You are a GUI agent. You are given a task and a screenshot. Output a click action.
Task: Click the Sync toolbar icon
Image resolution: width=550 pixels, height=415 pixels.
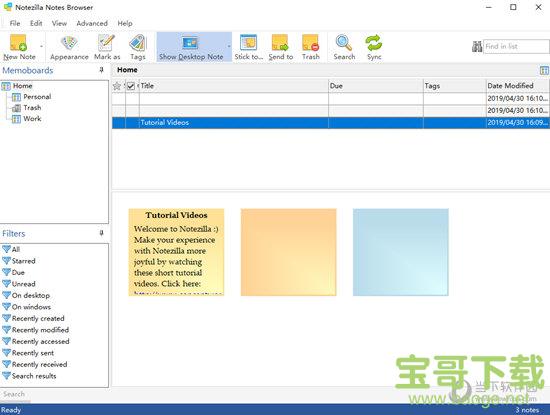(x=374, y=47)
